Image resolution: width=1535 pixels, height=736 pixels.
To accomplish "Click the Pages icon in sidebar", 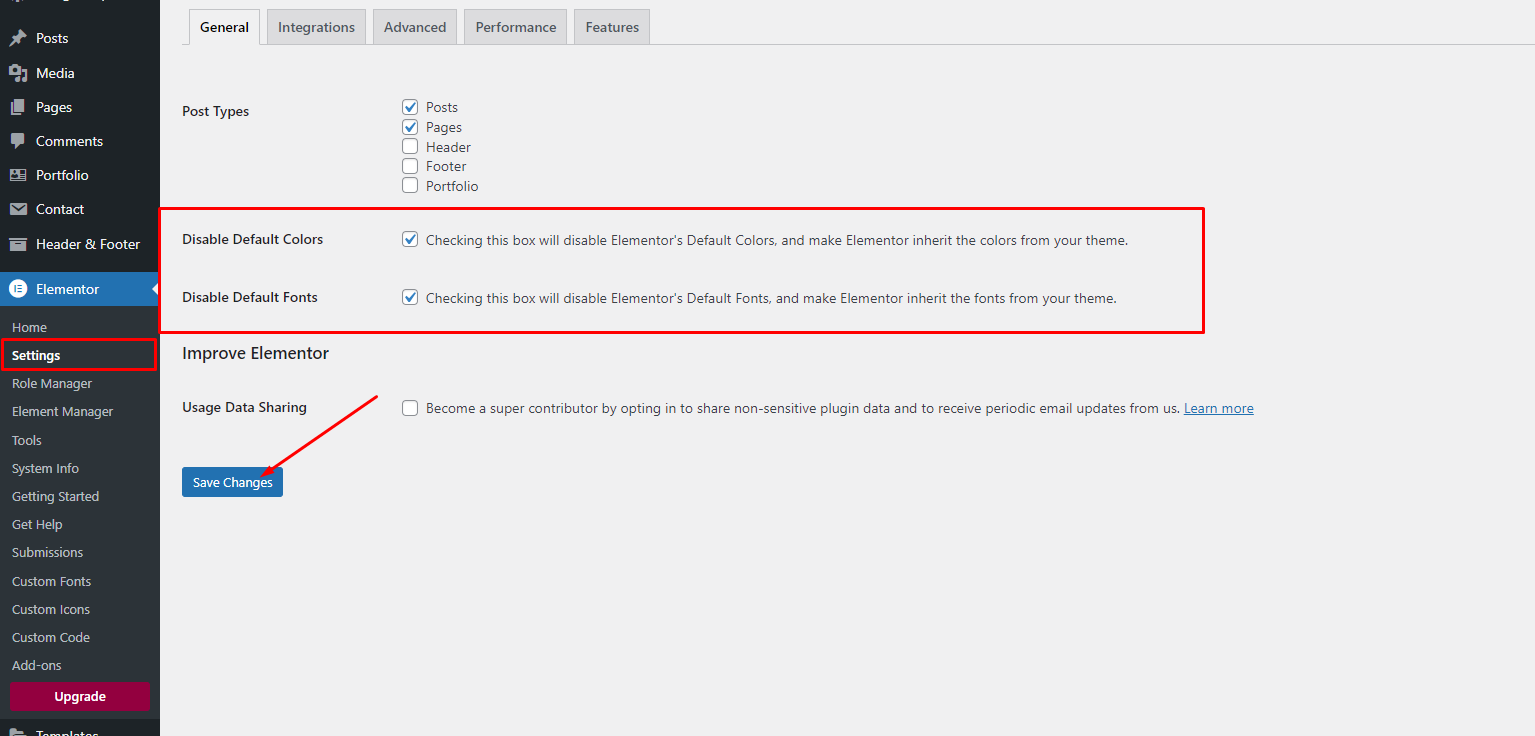I will coord(18,107).
